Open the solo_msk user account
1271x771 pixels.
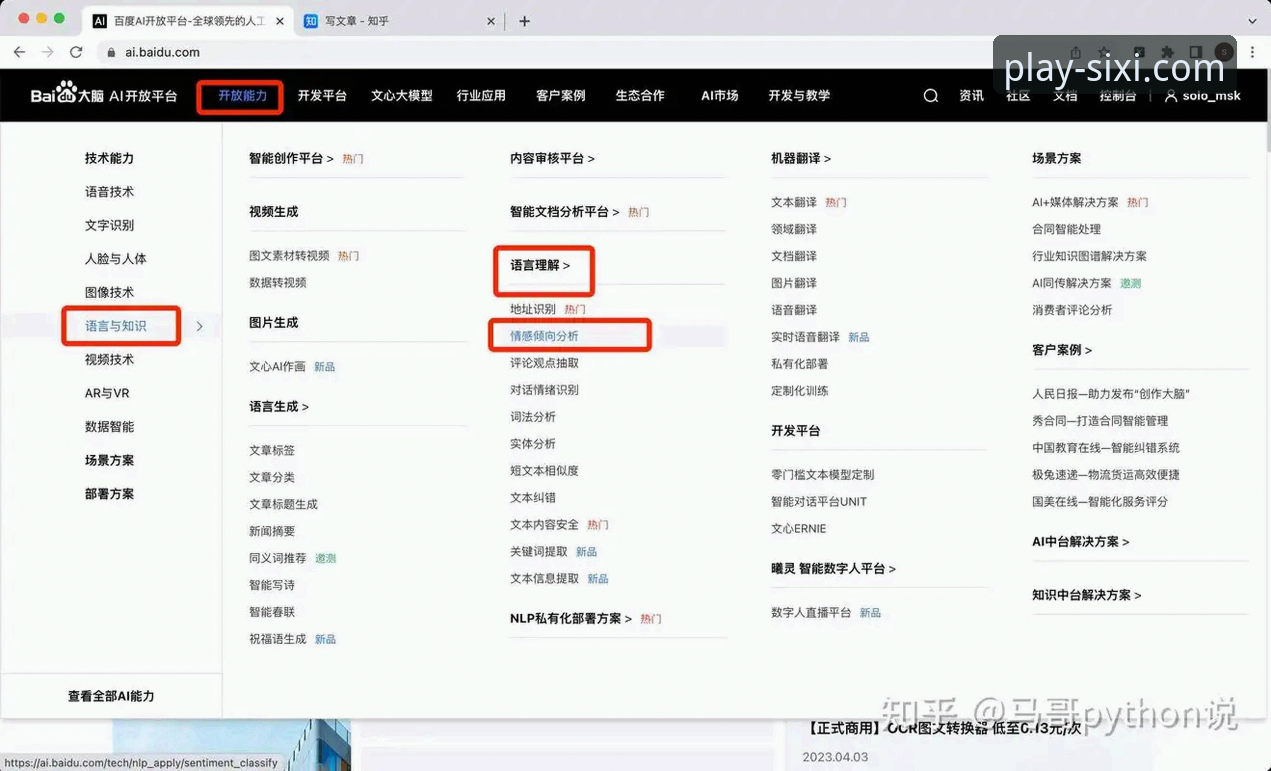coord(1203,96)
